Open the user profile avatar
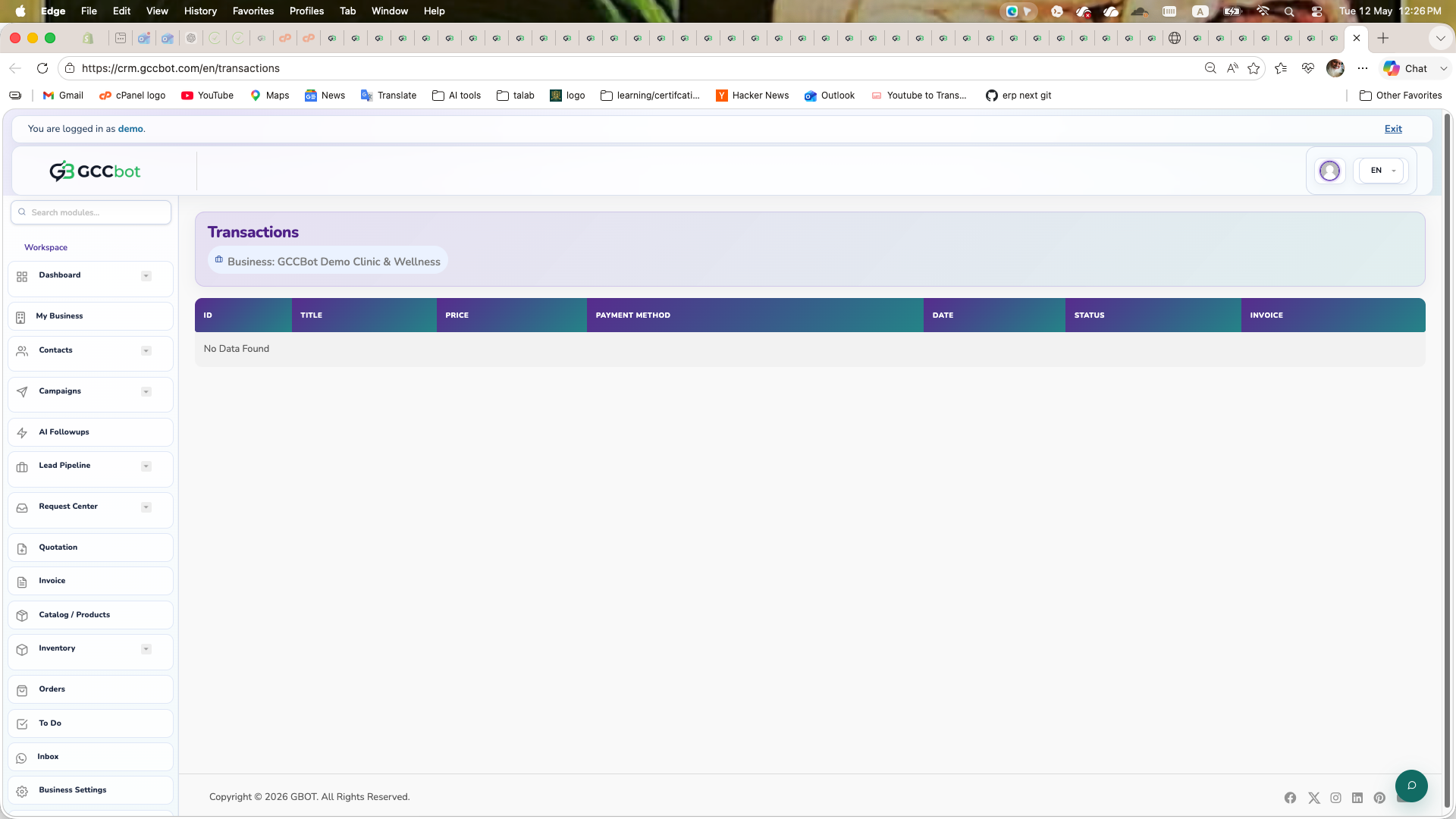Image resolution: width=1456 pixels, height=819 pixels. pos(1329,171)
